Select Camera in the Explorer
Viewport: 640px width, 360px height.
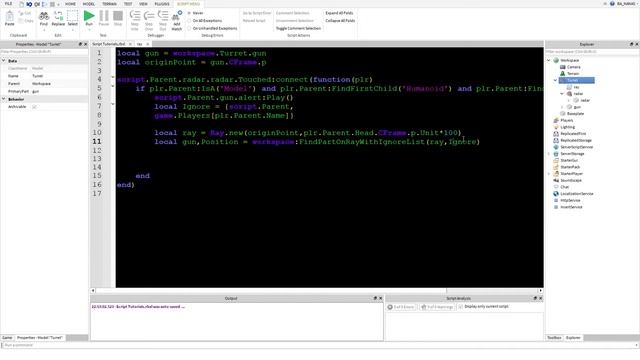[573, 67]
